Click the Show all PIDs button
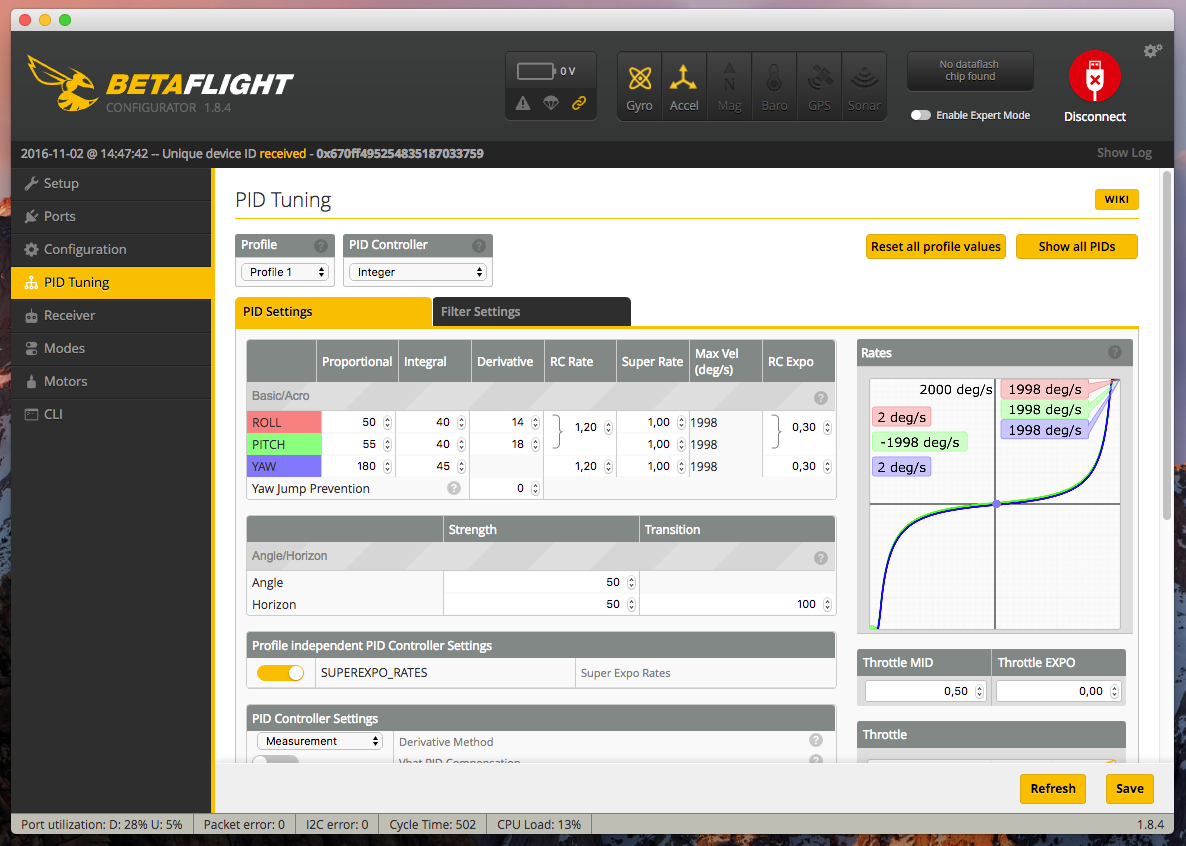Viewport: 1186px width, 846px height. point(1076,247)
